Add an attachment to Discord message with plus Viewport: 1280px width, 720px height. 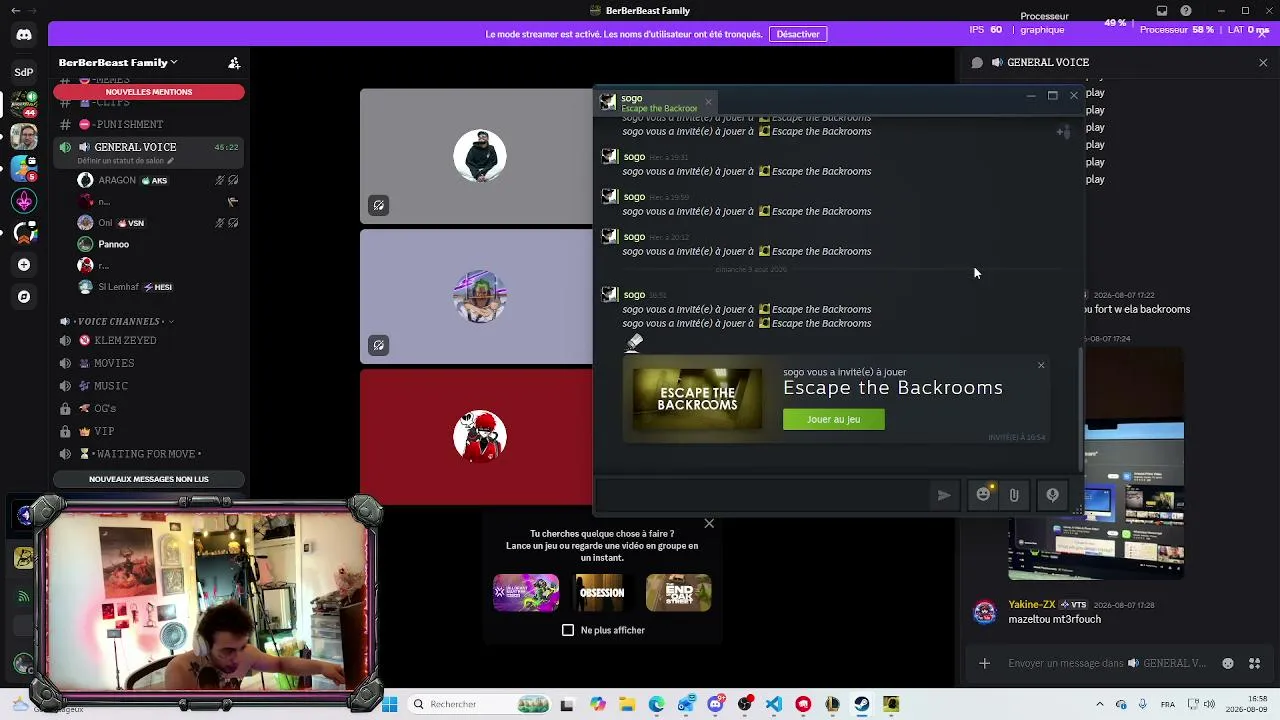point(984,663)
